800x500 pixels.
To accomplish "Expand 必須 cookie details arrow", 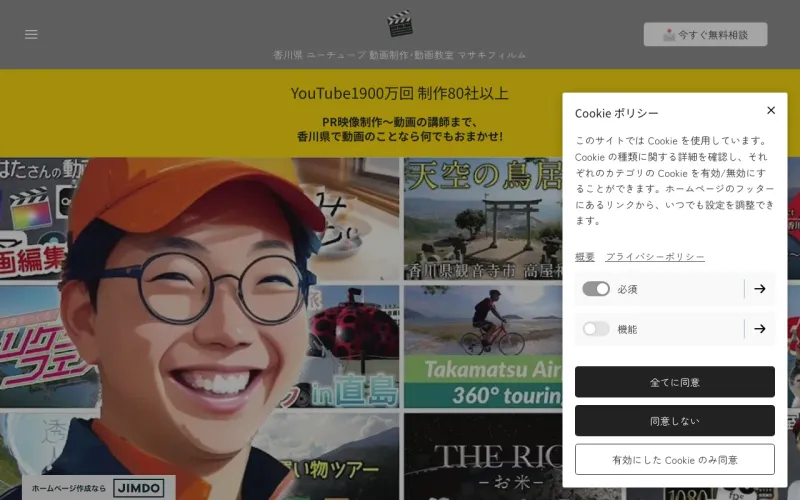I will point(760,289).
